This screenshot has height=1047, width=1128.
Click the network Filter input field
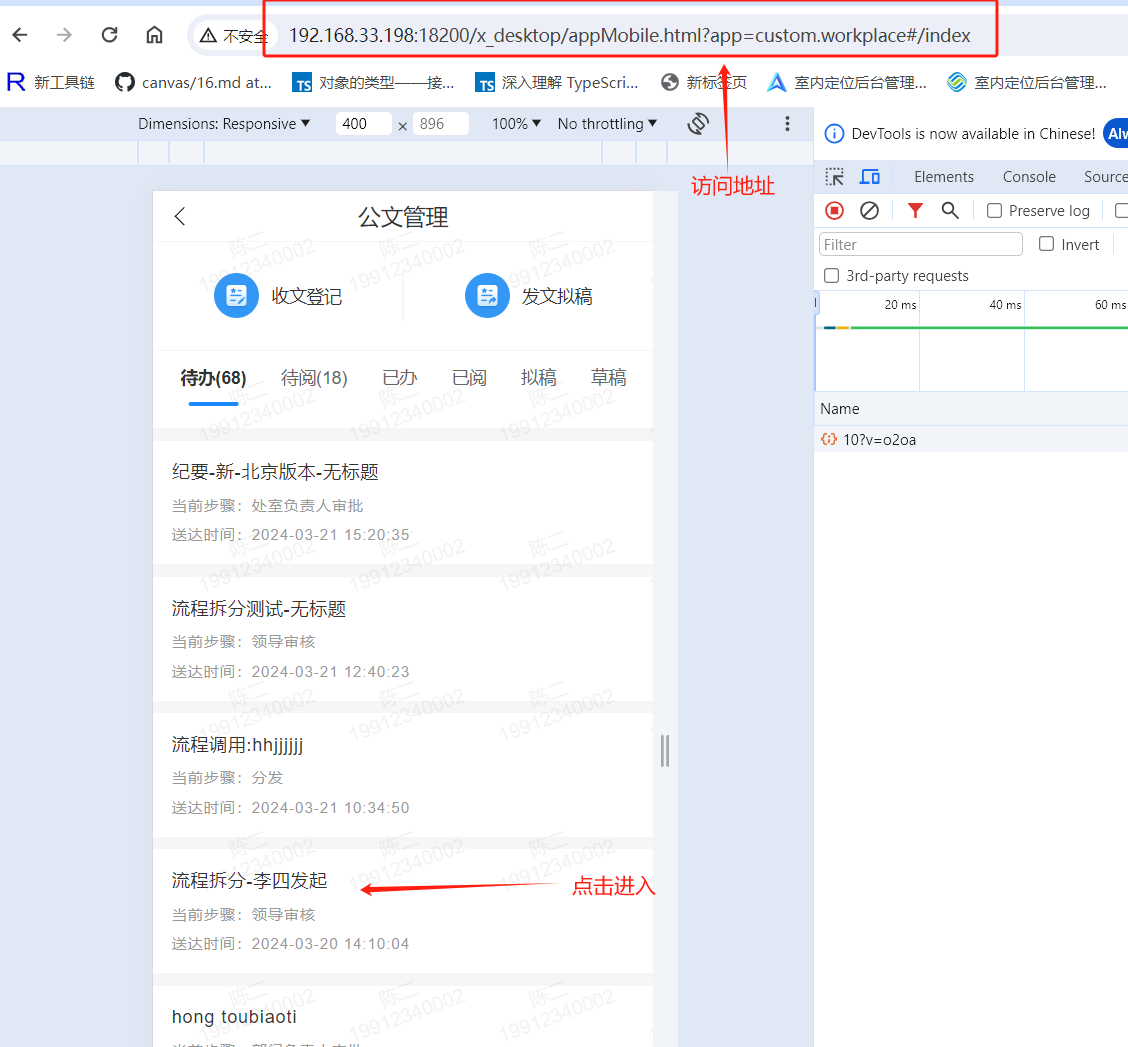click(920, 244)
